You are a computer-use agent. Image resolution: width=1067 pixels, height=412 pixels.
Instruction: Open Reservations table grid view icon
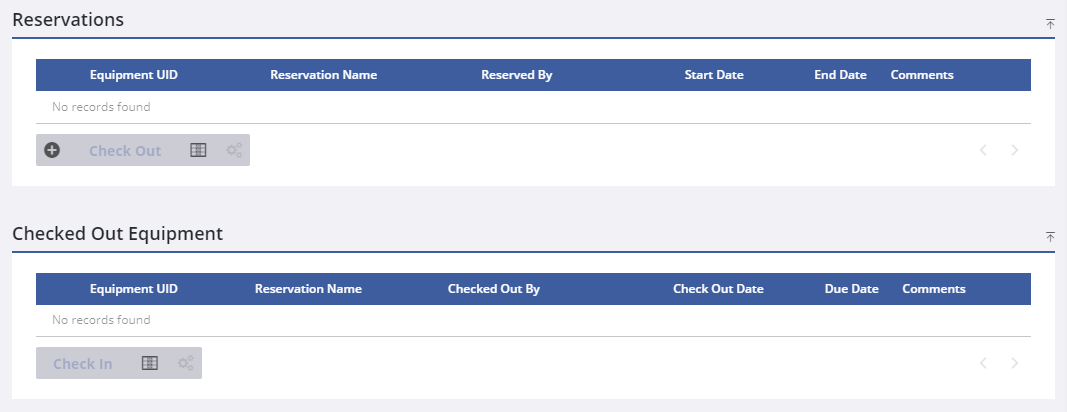198,150
